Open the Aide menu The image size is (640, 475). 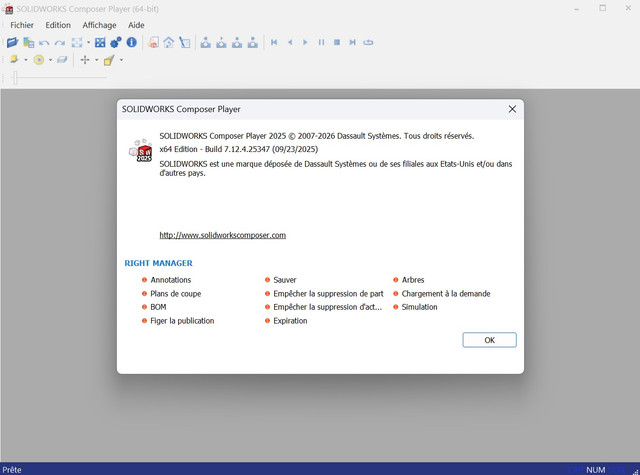point(136,25)
